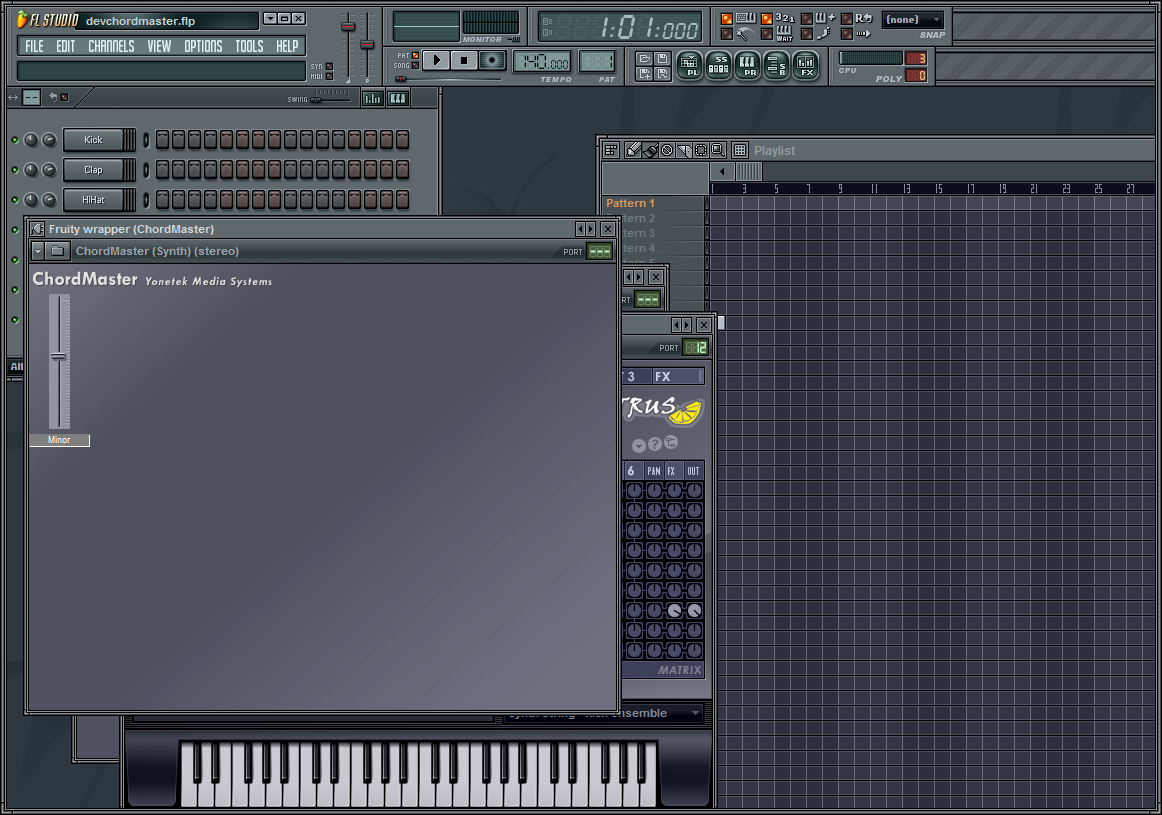1162x815 pixels.
Task: Open the OPTIONS menu
Action: point(203,46)
